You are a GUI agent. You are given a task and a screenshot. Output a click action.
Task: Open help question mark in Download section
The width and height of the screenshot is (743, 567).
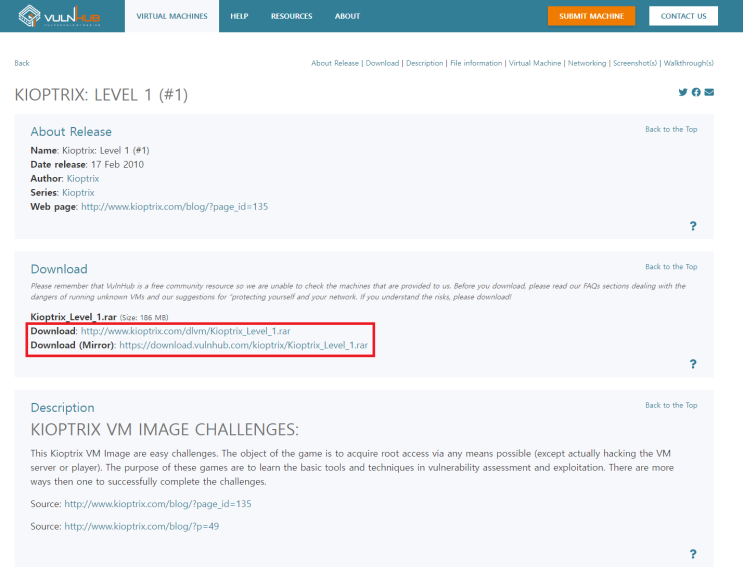[693, 364]
